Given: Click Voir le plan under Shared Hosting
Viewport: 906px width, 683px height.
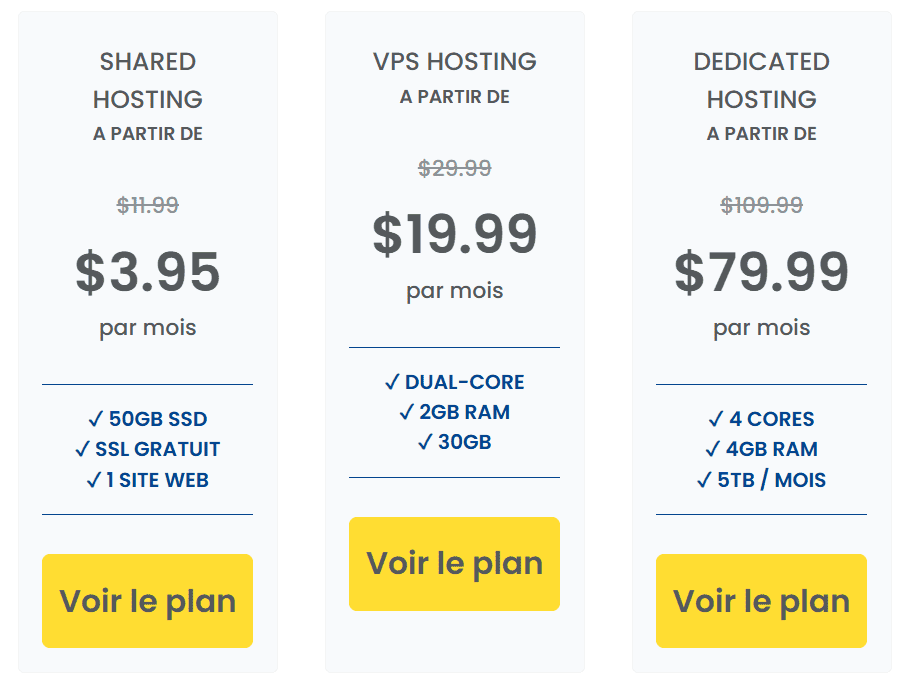Looking at the screenshot, I should point(147,601).
